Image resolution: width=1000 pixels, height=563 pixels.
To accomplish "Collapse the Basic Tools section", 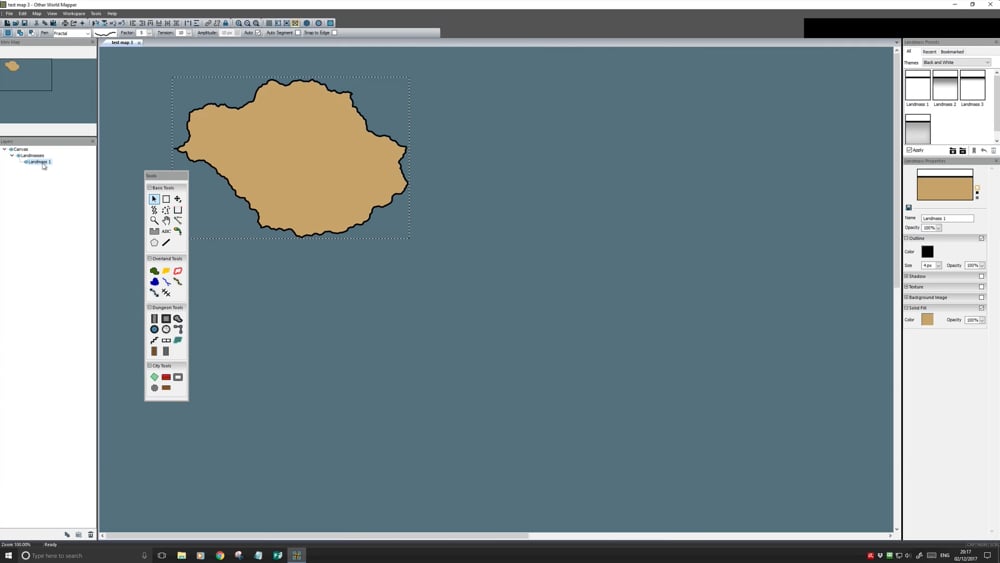I will coord(149,187).
